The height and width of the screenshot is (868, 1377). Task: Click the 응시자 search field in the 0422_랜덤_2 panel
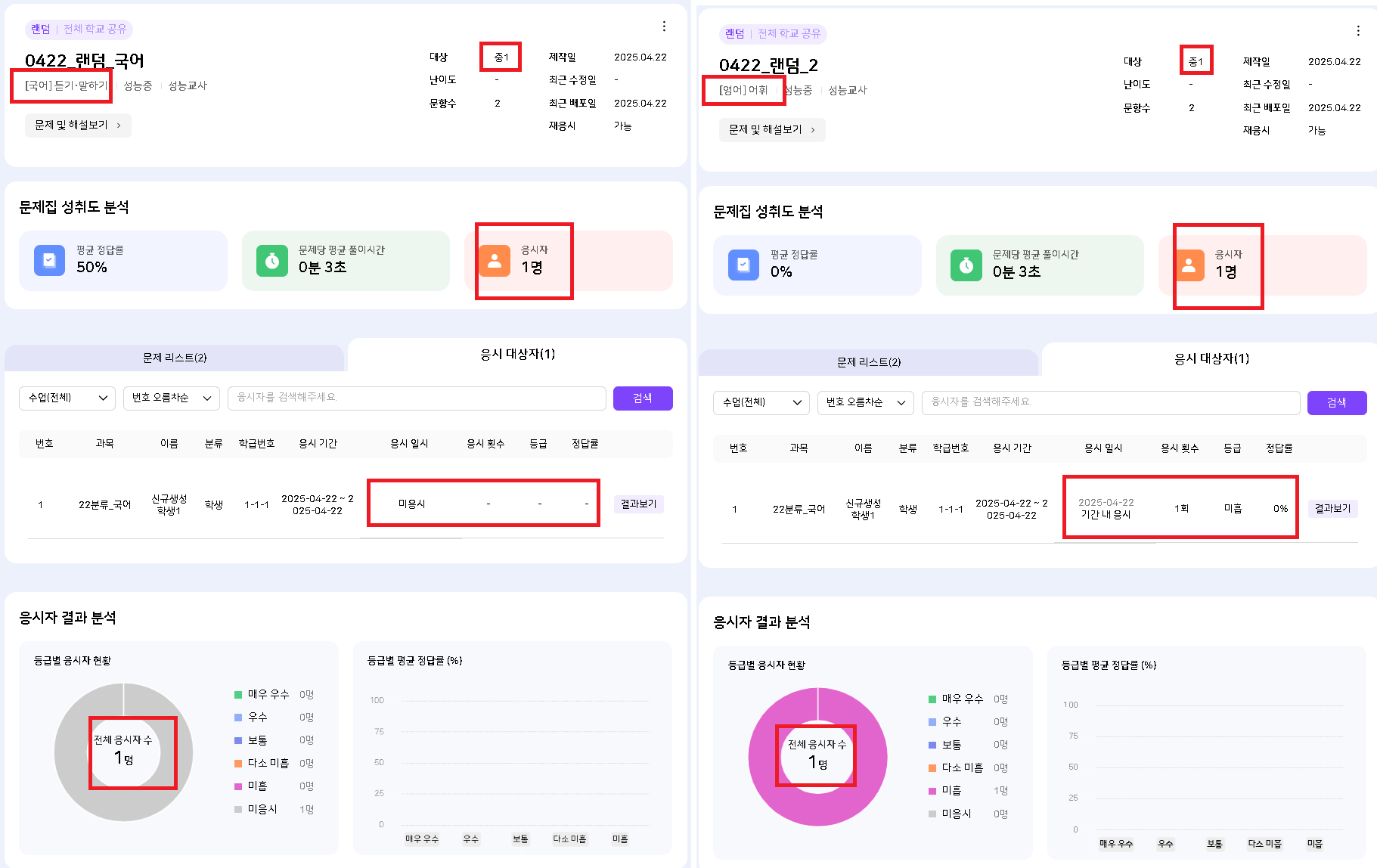(1110, 402)
